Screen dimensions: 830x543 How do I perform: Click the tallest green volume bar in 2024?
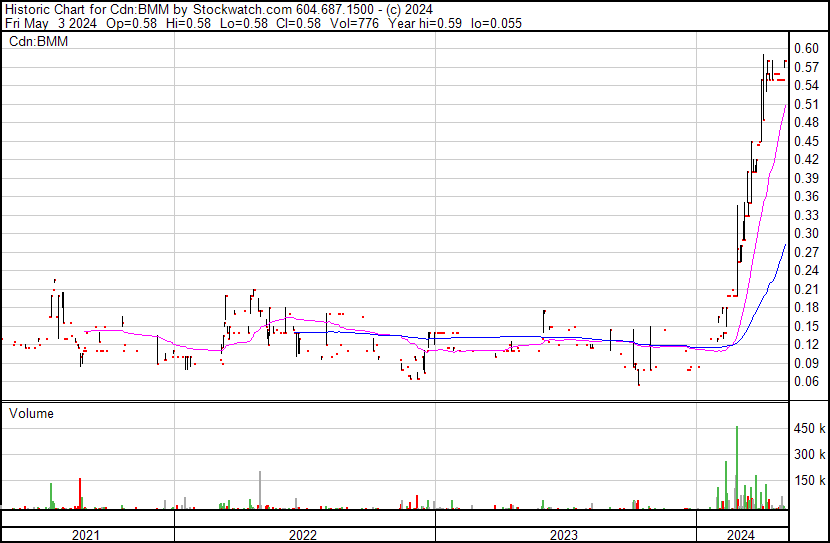pyautogui.click(x=737, y=467)
